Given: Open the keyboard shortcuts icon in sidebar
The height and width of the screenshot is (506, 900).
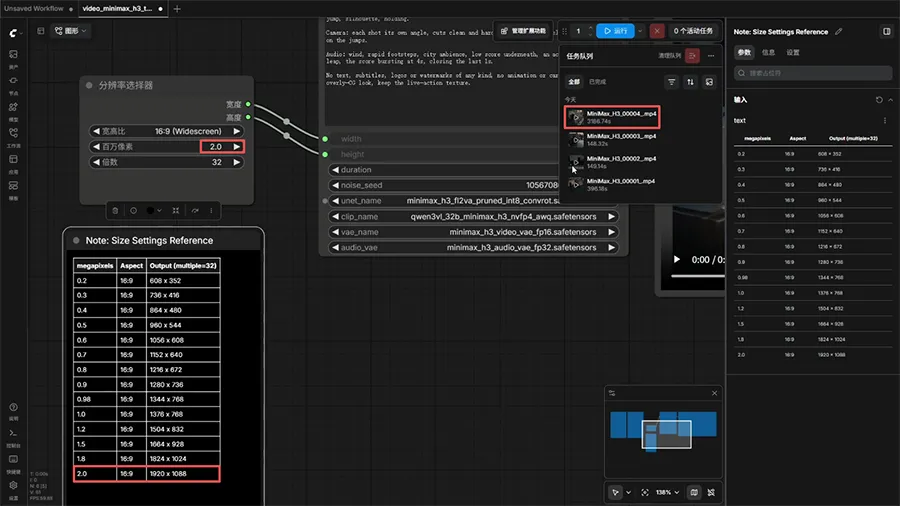Looking at the screenshot, I should click(13, 462).
